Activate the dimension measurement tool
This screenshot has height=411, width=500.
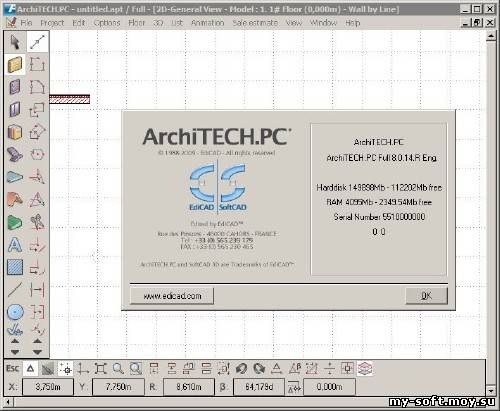[x=37, y=290]
